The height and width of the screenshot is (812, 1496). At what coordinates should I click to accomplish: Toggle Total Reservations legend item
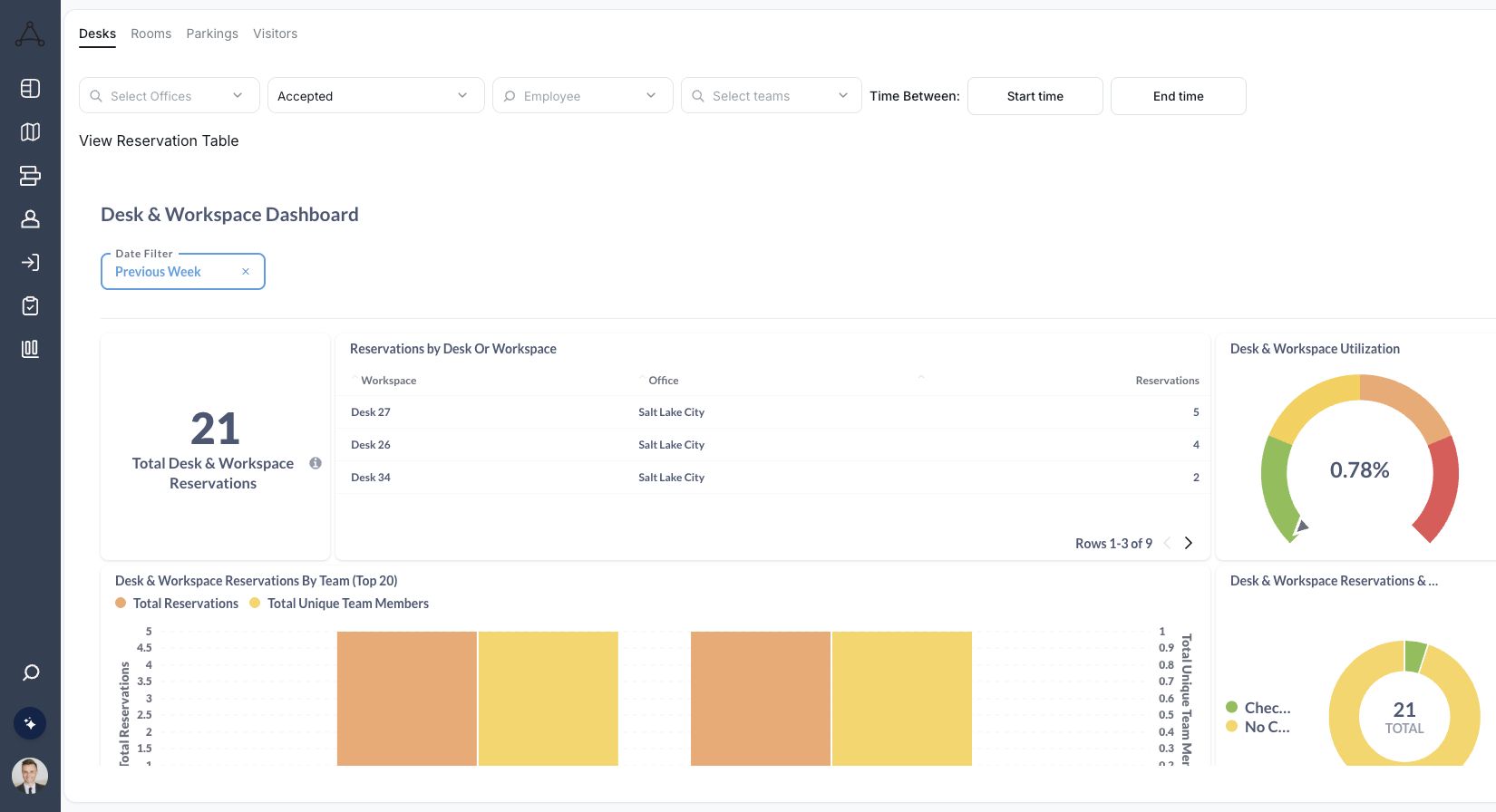pos(177,604)
